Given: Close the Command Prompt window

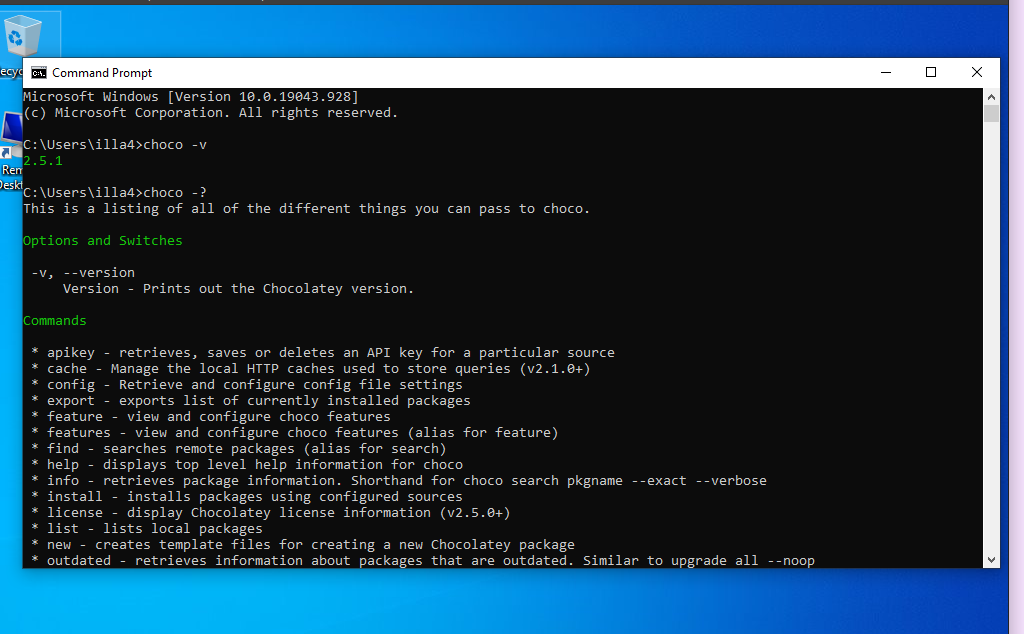Looking at the screenshot, I should click(977, 72).
